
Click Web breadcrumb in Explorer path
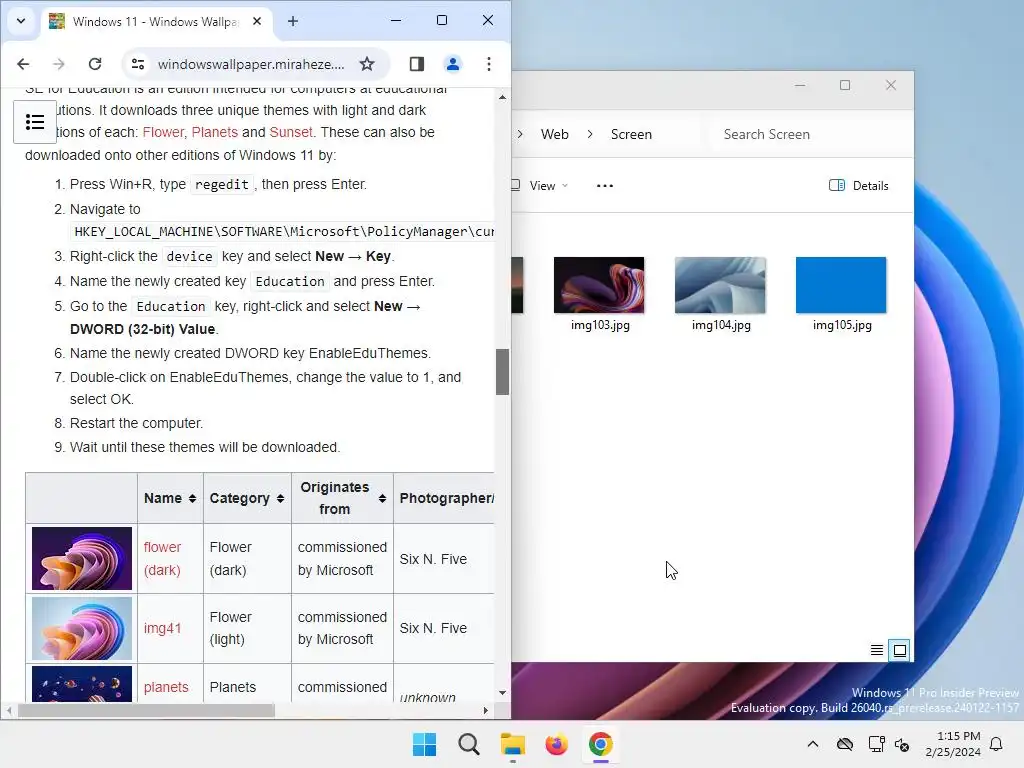click(554, 135)
